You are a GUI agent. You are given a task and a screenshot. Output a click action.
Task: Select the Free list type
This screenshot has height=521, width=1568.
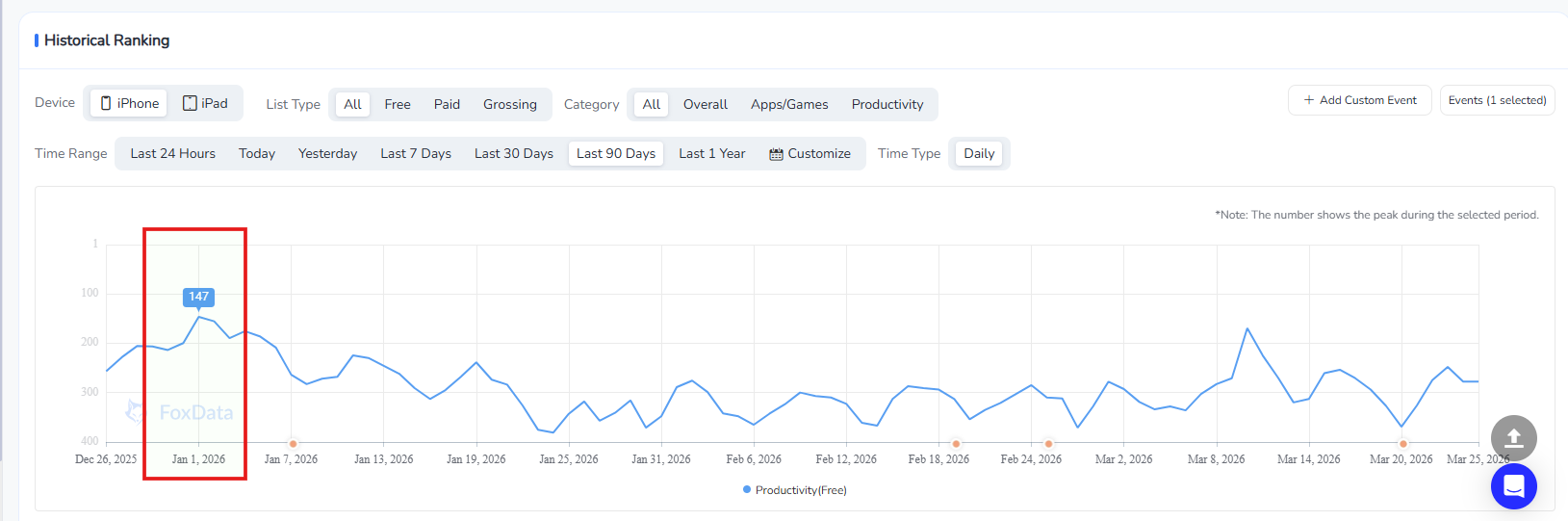point(397,104)
